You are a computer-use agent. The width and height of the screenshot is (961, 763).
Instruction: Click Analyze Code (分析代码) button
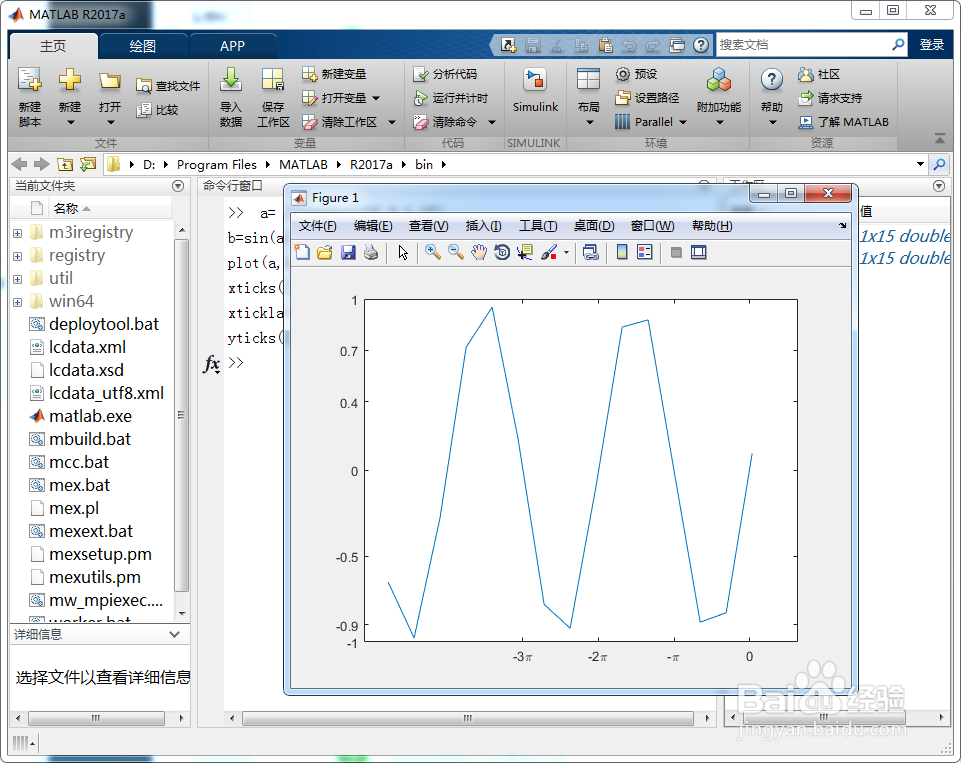(446, 74)
